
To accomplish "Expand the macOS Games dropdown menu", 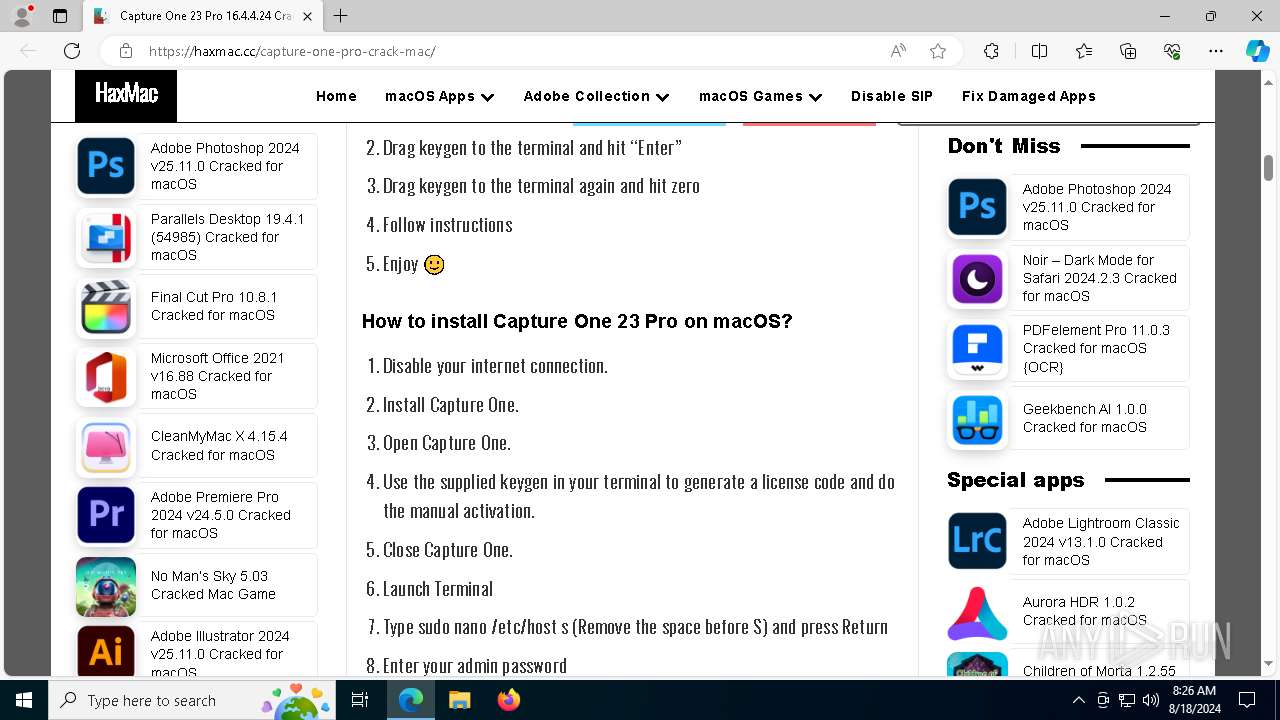I will (761, 96).
